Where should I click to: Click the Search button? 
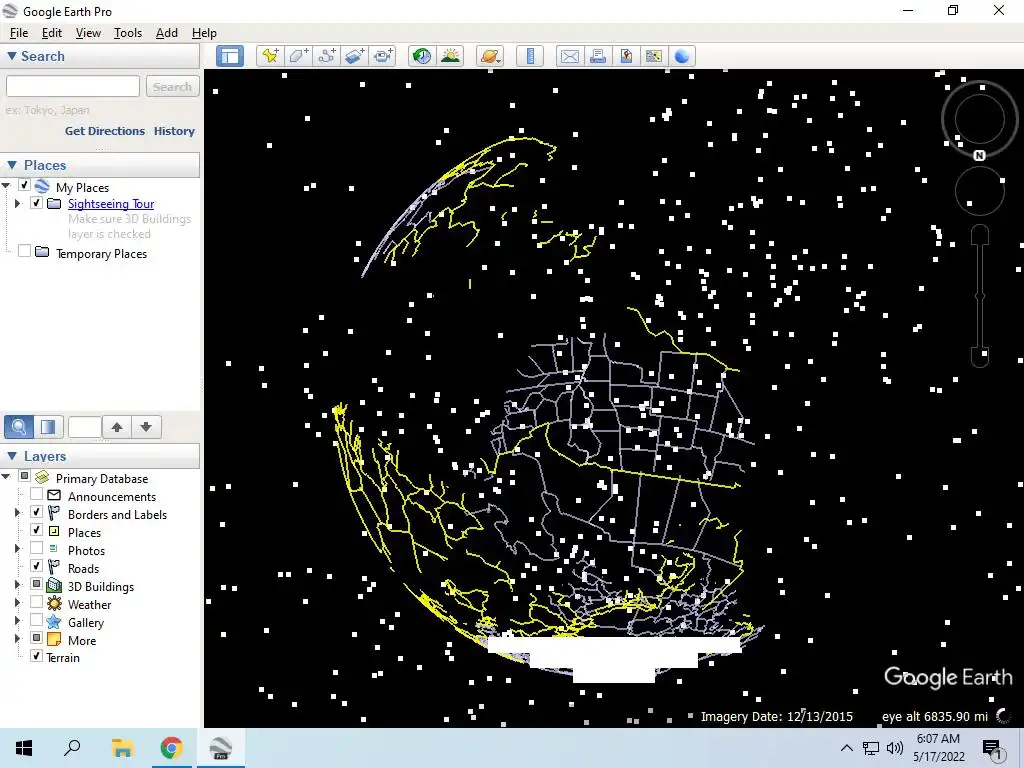[172, 86]
